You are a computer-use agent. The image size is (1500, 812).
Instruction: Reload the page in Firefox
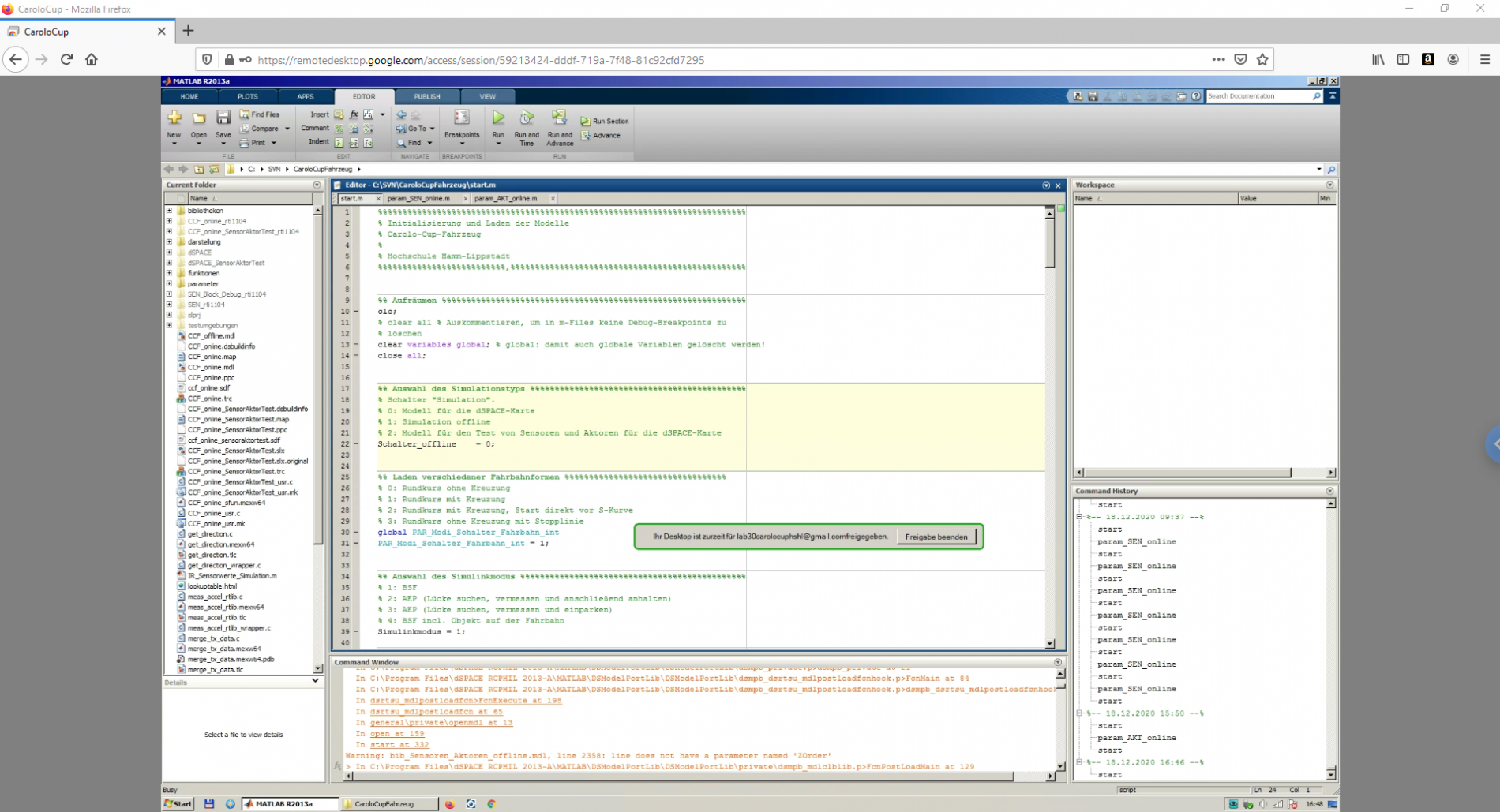point(66,59)
